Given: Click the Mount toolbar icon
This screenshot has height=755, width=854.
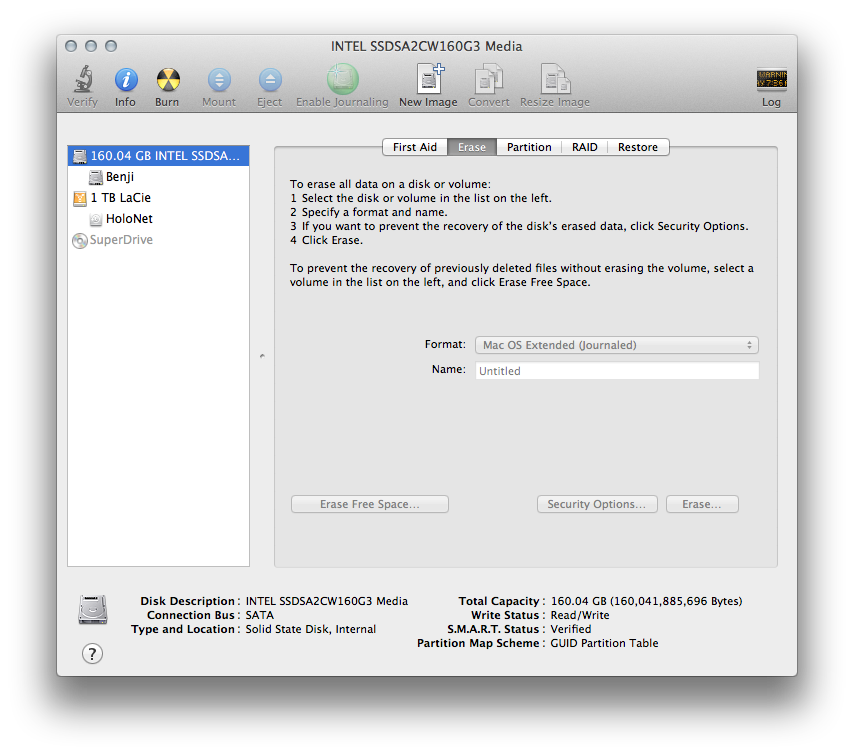Looking at the screenshot, I should coord(219,80).
